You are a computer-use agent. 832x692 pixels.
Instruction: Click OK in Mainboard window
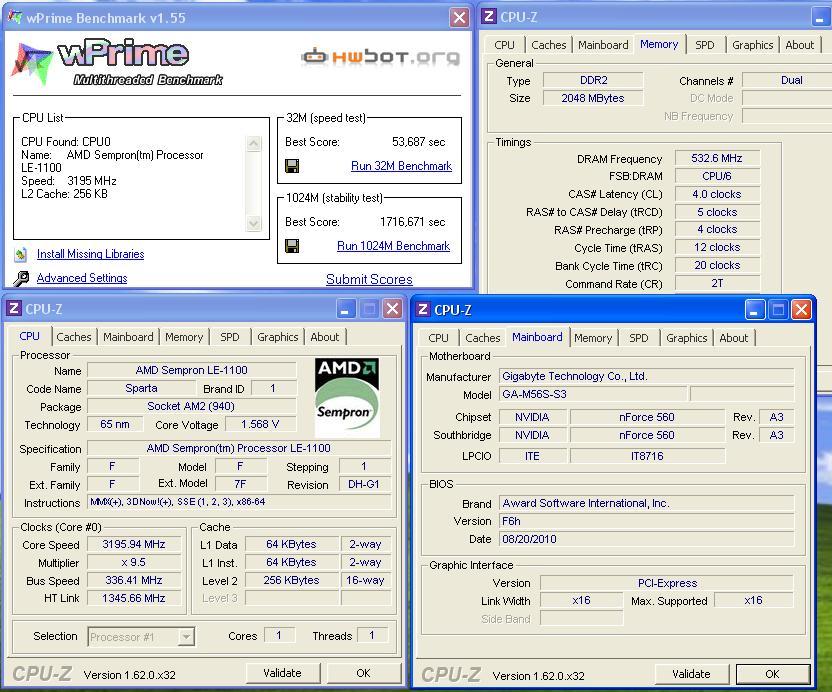[773, 674]
